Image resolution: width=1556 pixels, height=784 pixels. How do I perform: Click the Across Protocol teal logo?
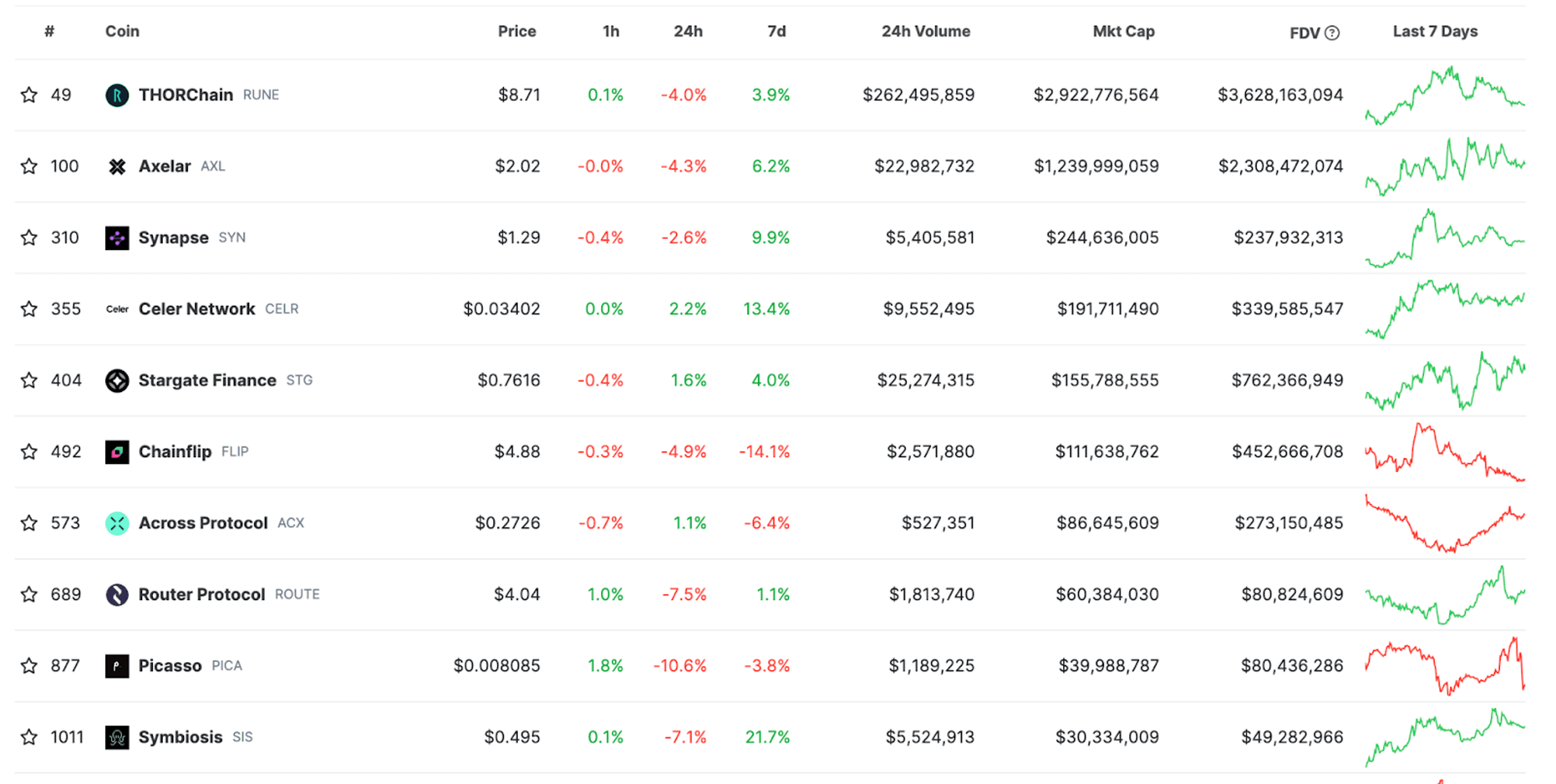click(117, 523)
